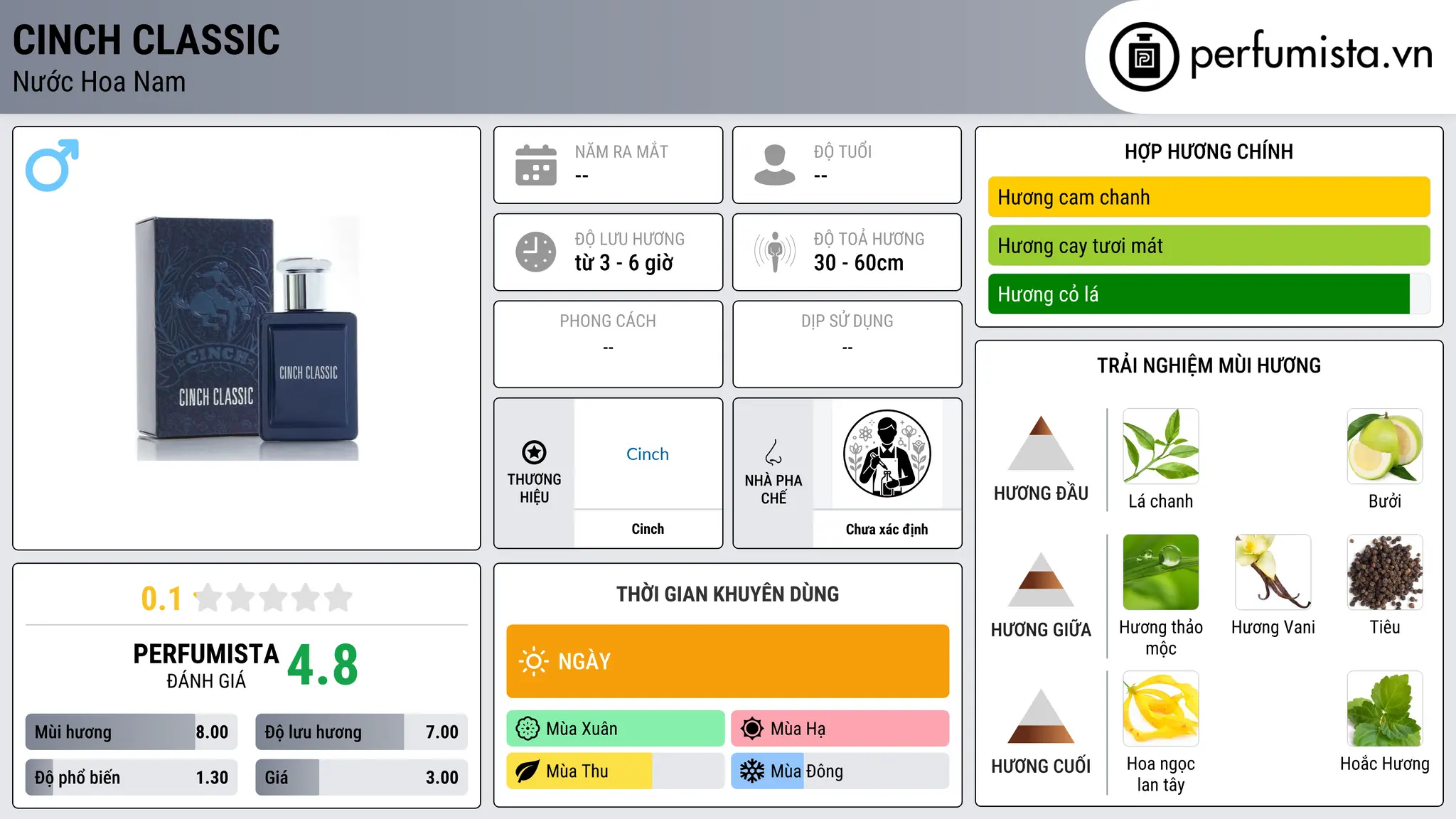Click the pyramid icon above Hương đầu
Image resolution: width=1456 pixels, height=819 pixels.
pyautogui.click(x=1041, y=443)
